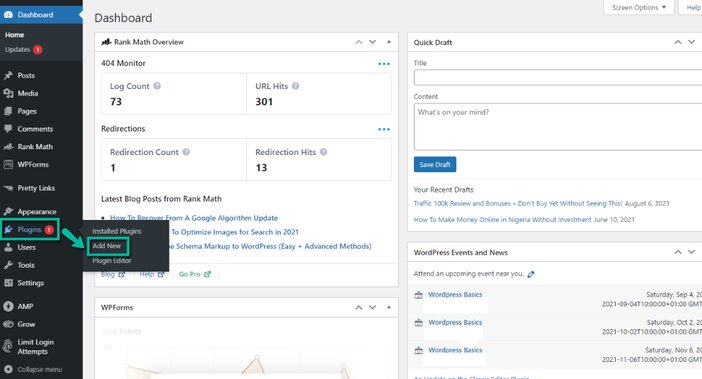This screenshot has width=702, height=379.
Task: Collapse the Rank Math Overview panel
Action: click(x=389, y=42)
